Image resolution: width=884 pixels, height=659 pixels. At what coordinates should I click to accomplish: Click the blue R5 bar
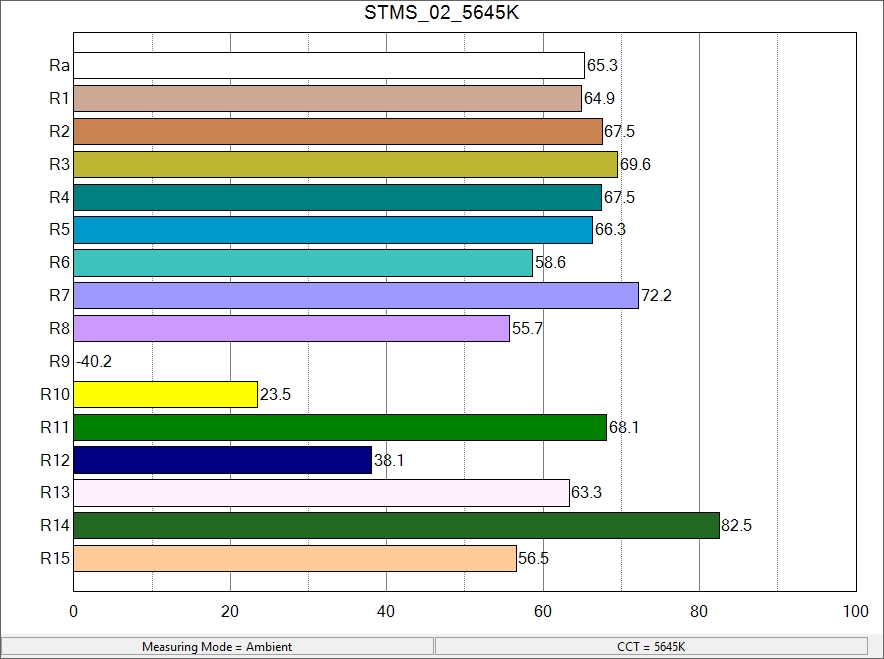coord(333,230)
